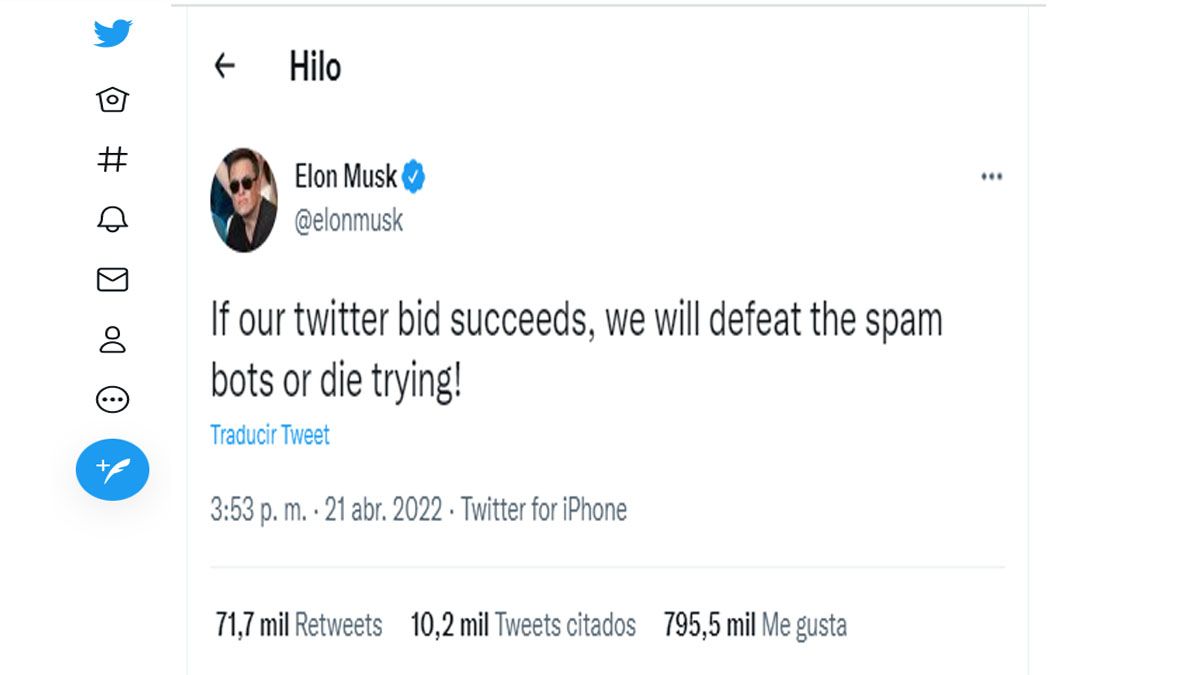Click the Traducir Tweet link

click(269, 435)
